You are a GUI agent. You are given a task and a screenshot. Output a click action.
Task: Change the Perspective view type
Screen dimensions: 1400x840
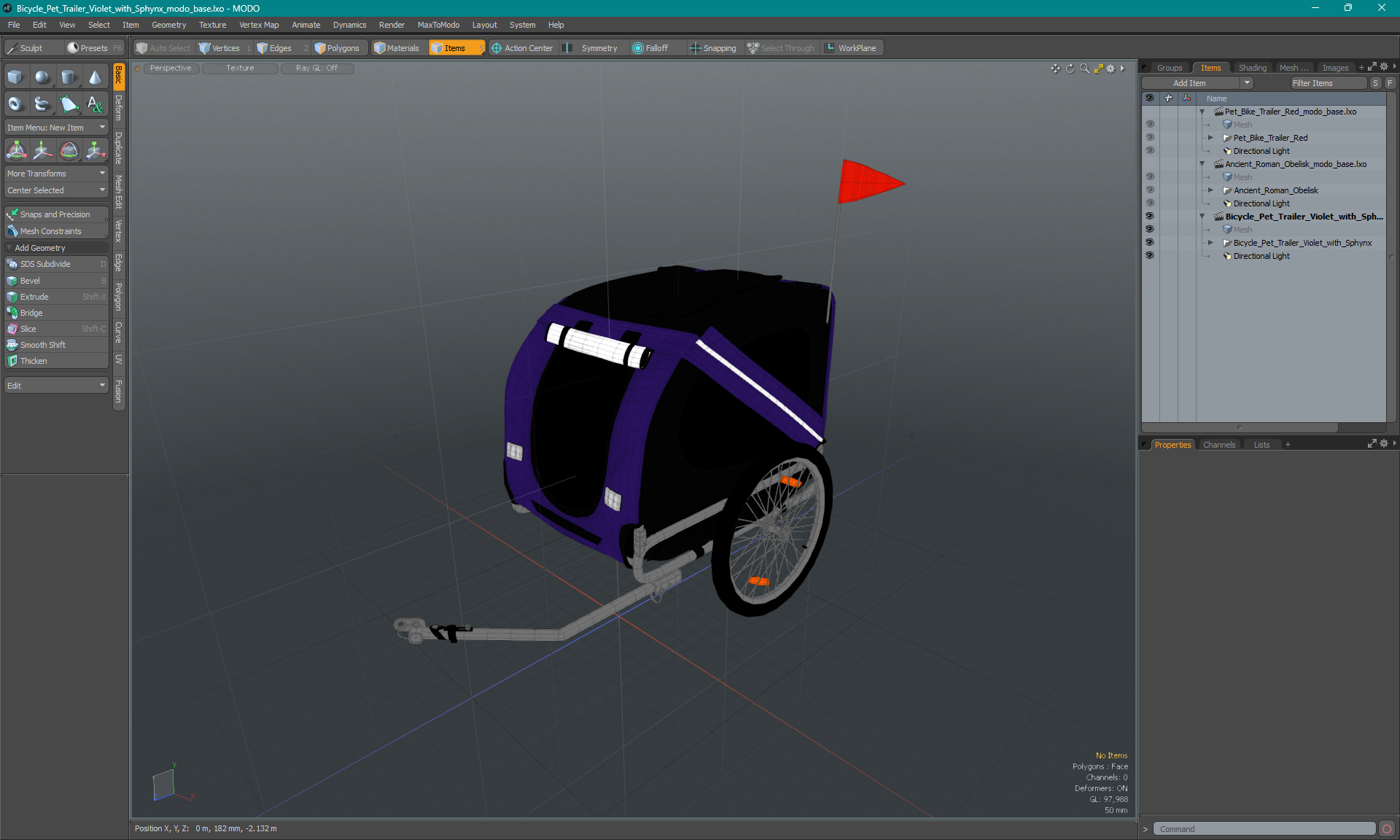[x=171, y=69]
